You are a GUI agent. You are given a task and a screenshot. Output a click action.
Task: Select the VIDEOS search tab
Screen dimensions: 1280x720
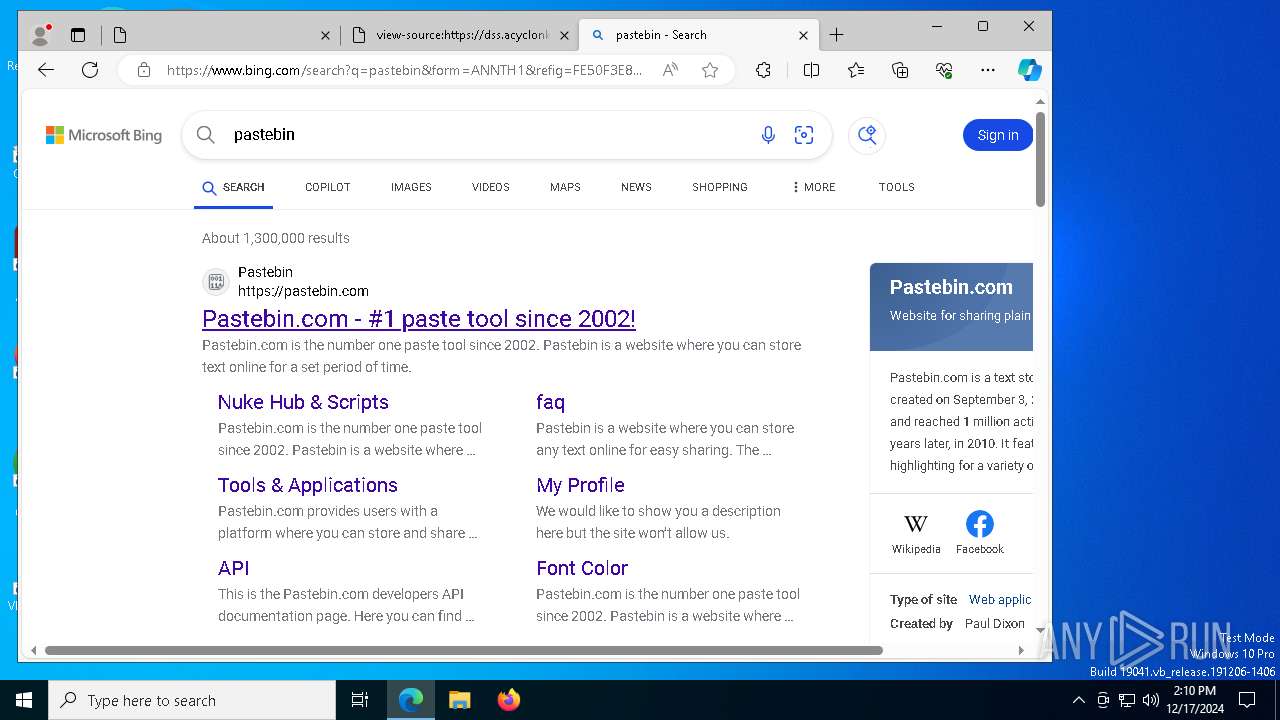491,187
